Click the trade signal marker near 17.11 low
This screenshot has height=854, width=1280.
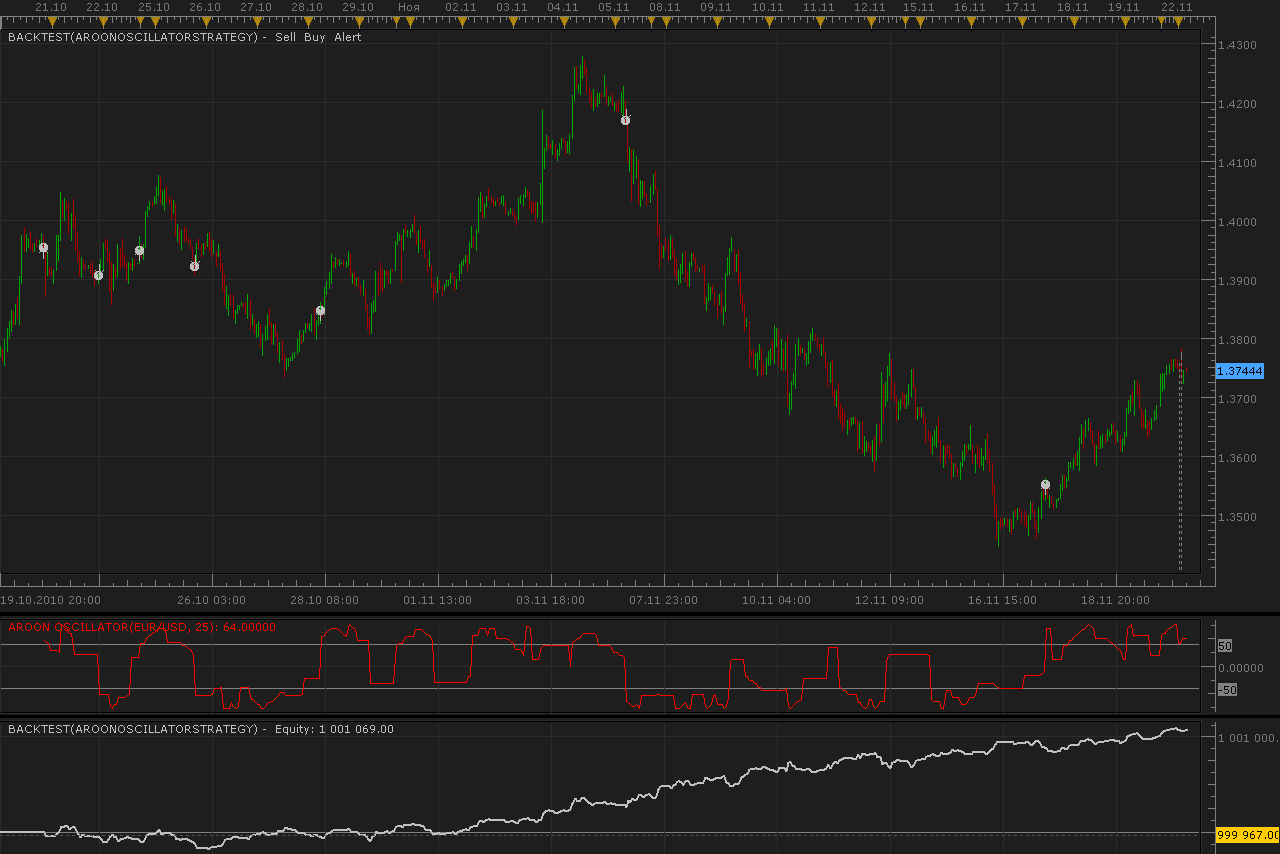tap(1045, 484)
